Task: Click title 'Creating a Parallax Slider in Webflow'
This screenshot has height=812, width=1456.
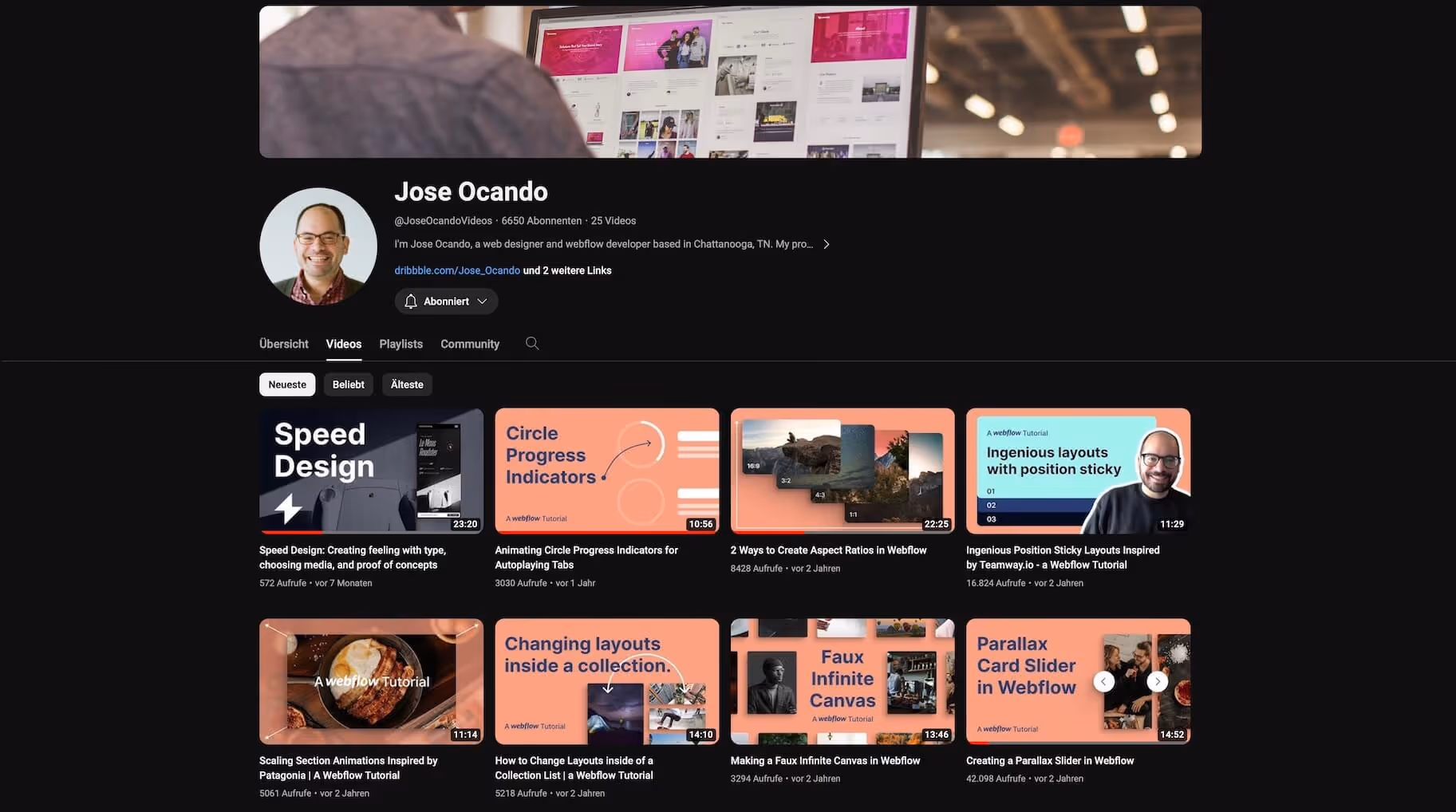Action: (1050, 761)
